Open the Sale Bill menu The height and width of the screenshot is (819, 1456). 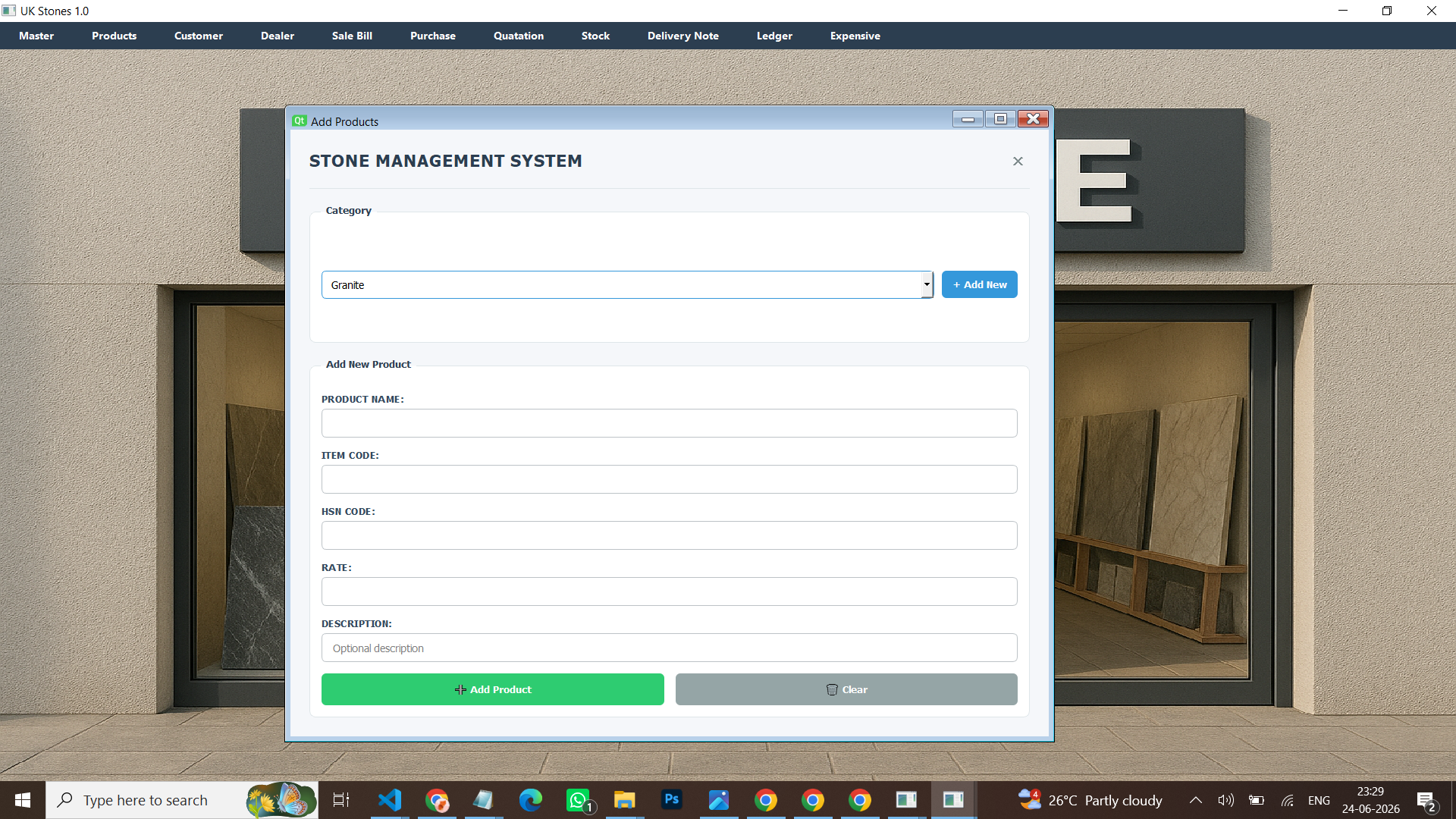click(x=352, y=36)
